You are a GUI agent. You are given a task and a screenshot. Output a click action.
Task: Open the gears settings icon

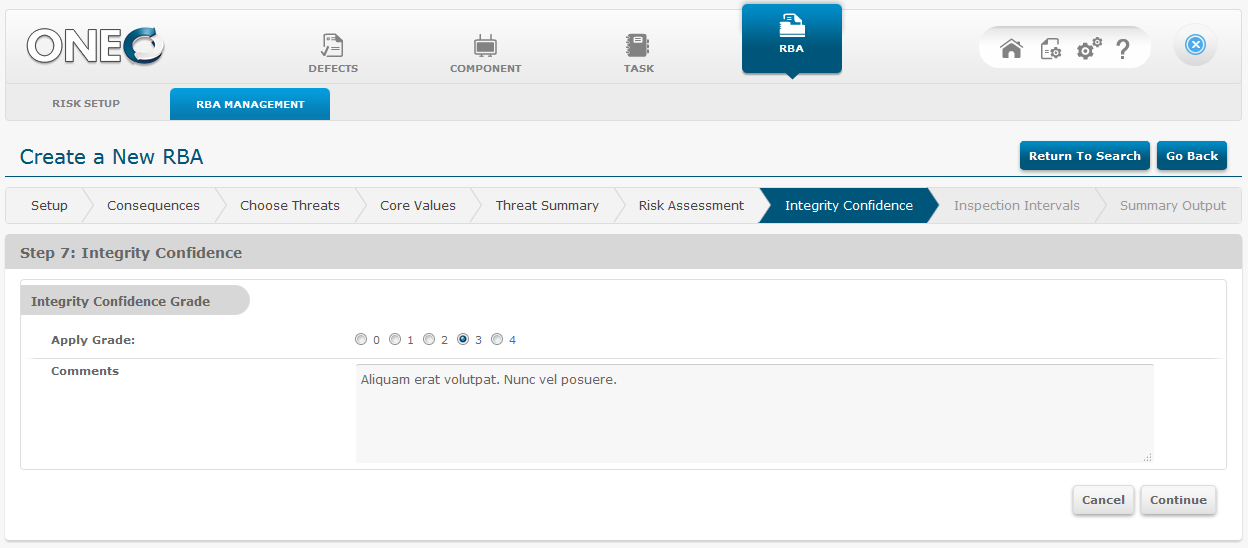click(1088, 48)
